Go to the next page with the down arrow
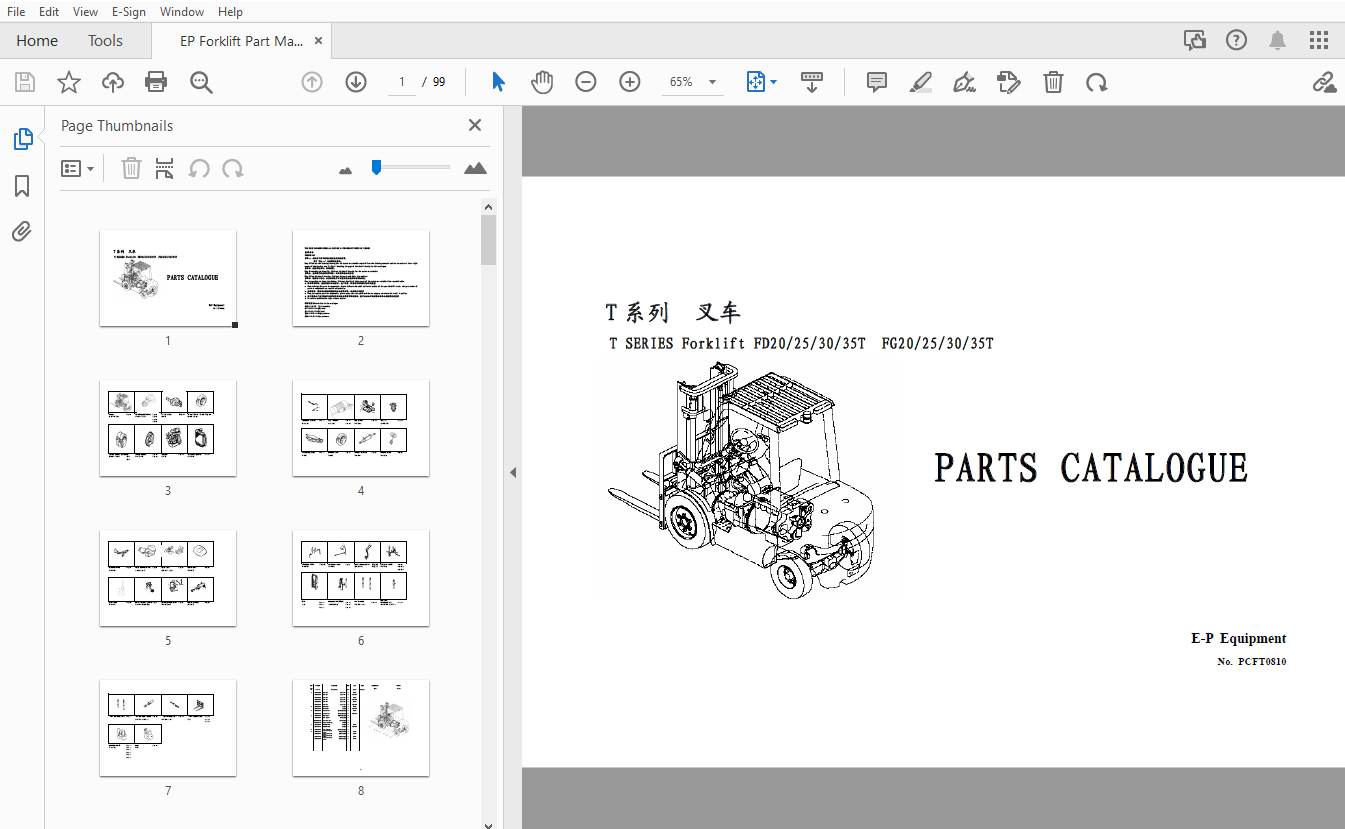Screen dimensions: 1345x829 point(356,82)
